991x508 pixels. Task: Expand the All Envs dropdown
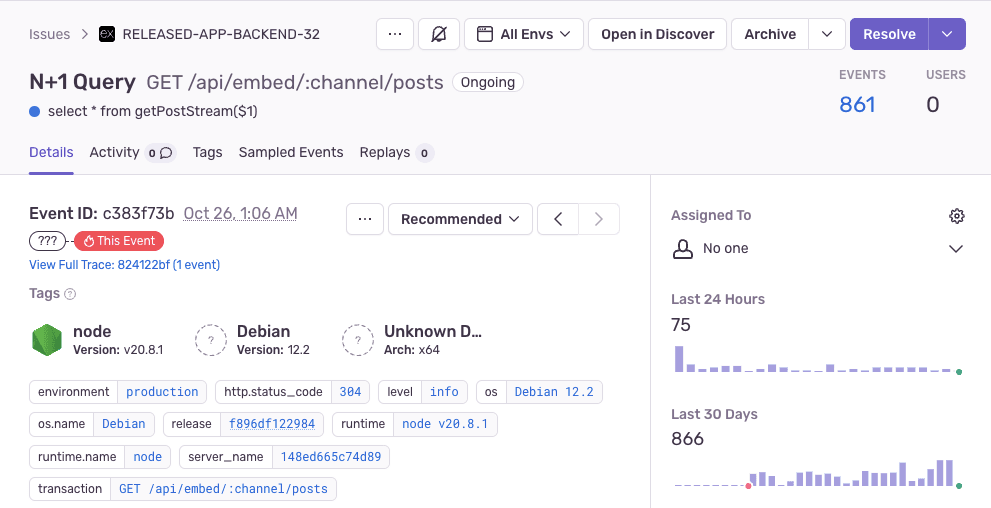pyautogui.click(x=524, y=34)
